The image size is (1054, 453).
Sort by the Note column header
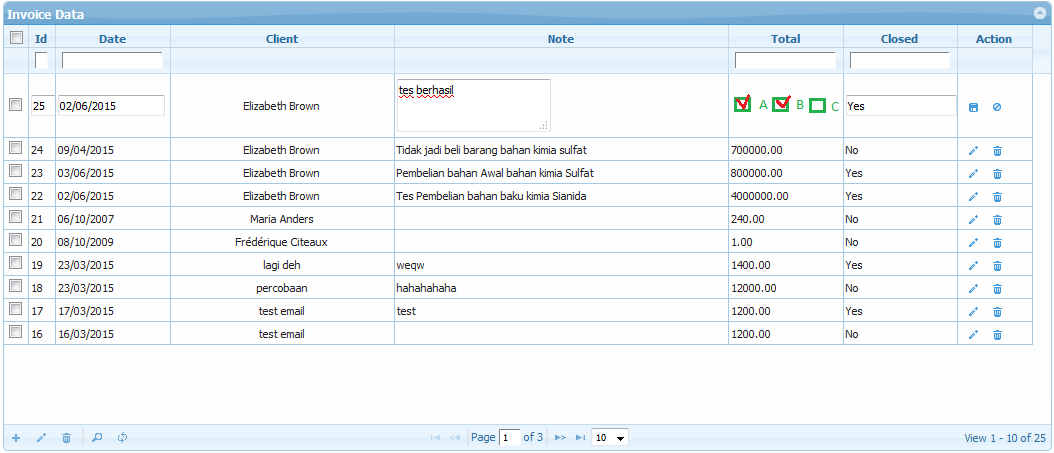point(561,39)
